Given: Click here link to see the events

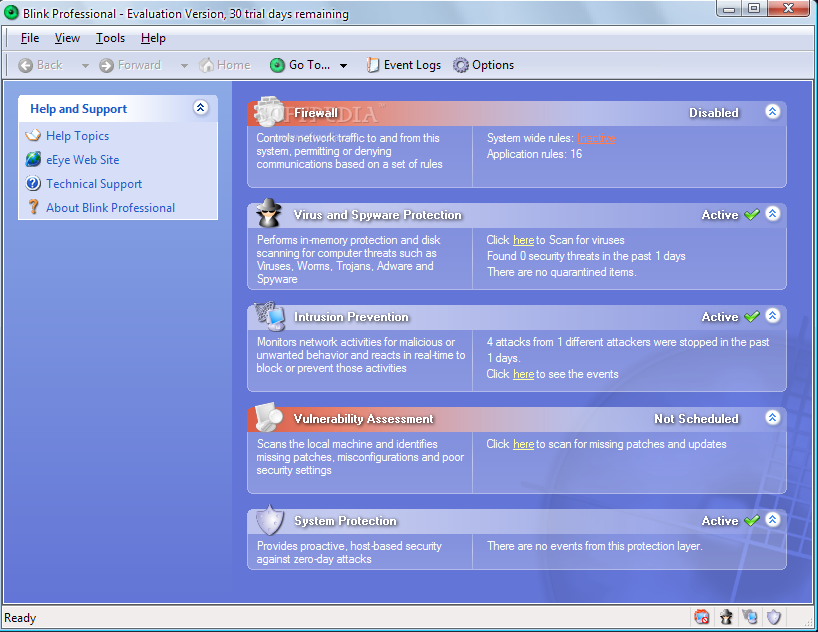Looking at the screenshot, I should [523, 374].
